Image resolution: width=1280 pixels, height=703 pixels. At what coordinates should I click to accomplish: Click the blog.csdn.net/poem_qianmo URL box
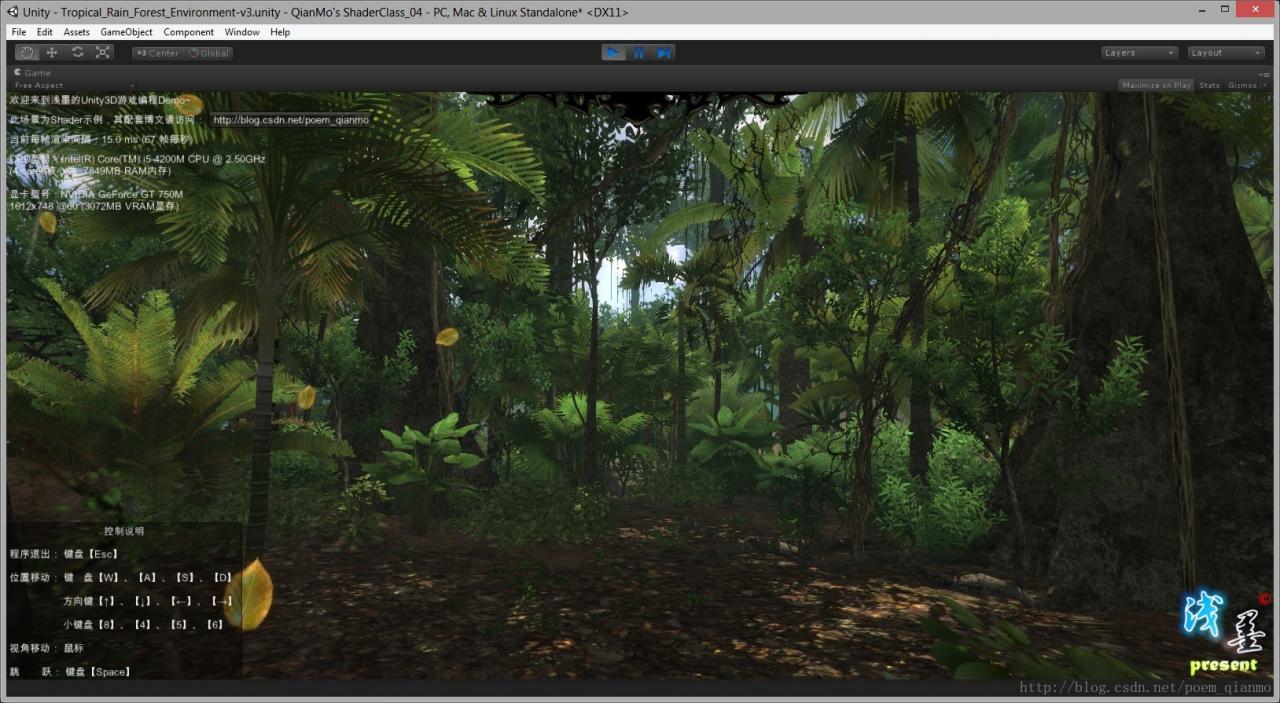click(291, 120)
